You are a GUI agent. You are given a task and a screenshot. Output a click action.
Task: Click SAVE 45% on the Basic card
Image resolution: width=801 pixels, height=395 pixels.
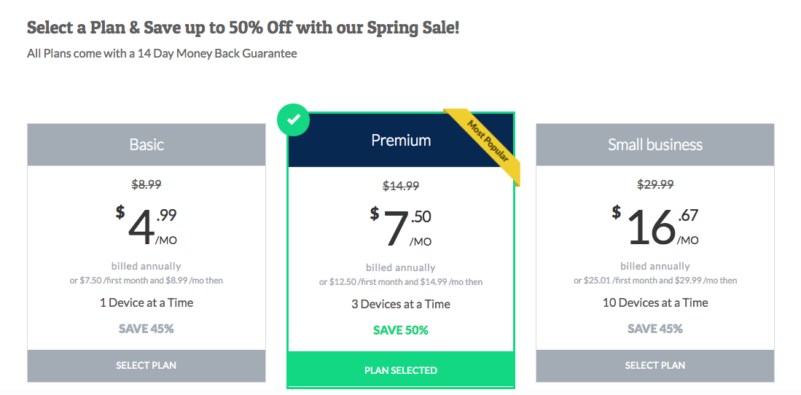pyautogui.click(x=147, y=329)
